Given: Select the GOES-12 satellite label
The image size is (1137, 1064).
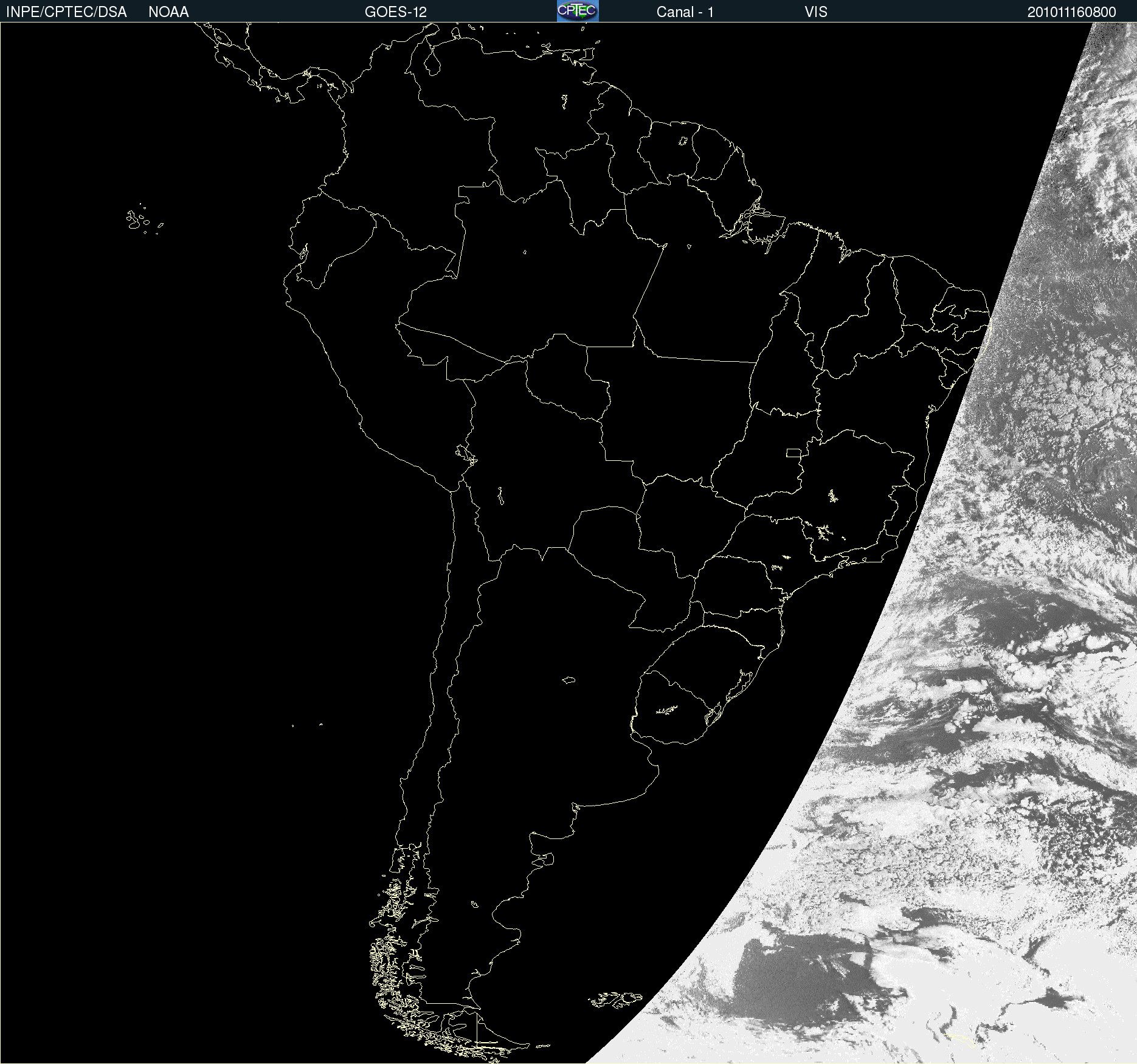Looking at the screenshot, I should point(395,12).
